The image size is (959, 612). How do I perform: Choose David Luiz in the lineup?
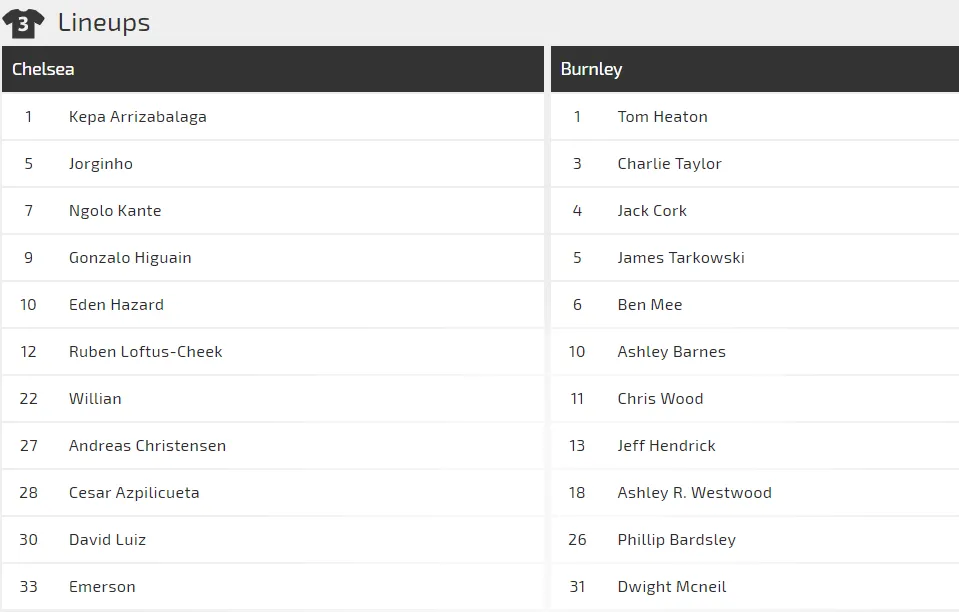point(107,540)
